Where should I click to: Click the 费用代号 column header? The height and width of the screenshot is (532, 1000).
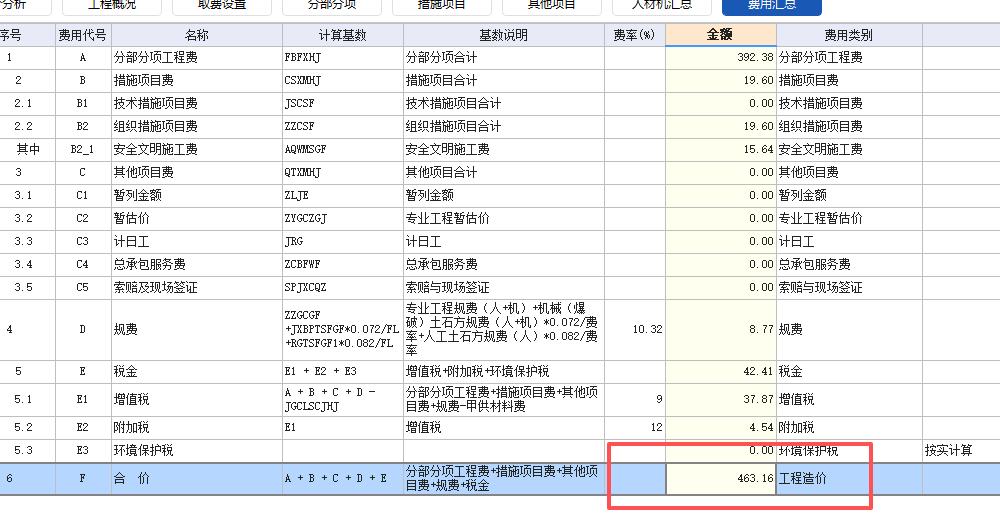[x=83, y=35]
